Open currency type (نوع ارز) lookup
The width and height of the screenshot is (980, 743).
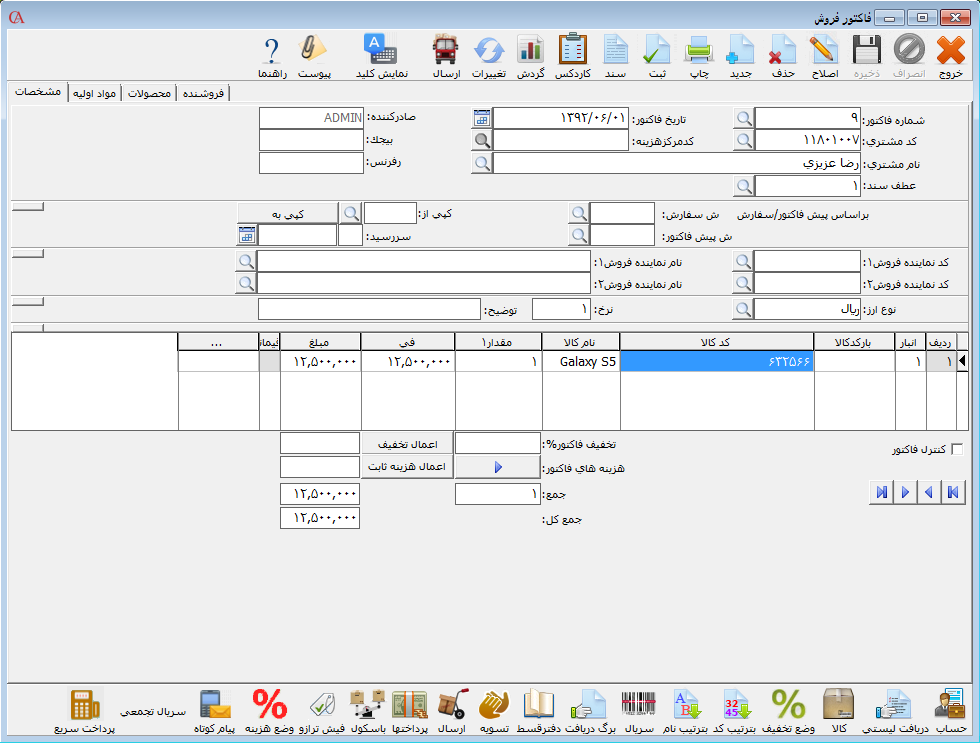click(743, 310)
